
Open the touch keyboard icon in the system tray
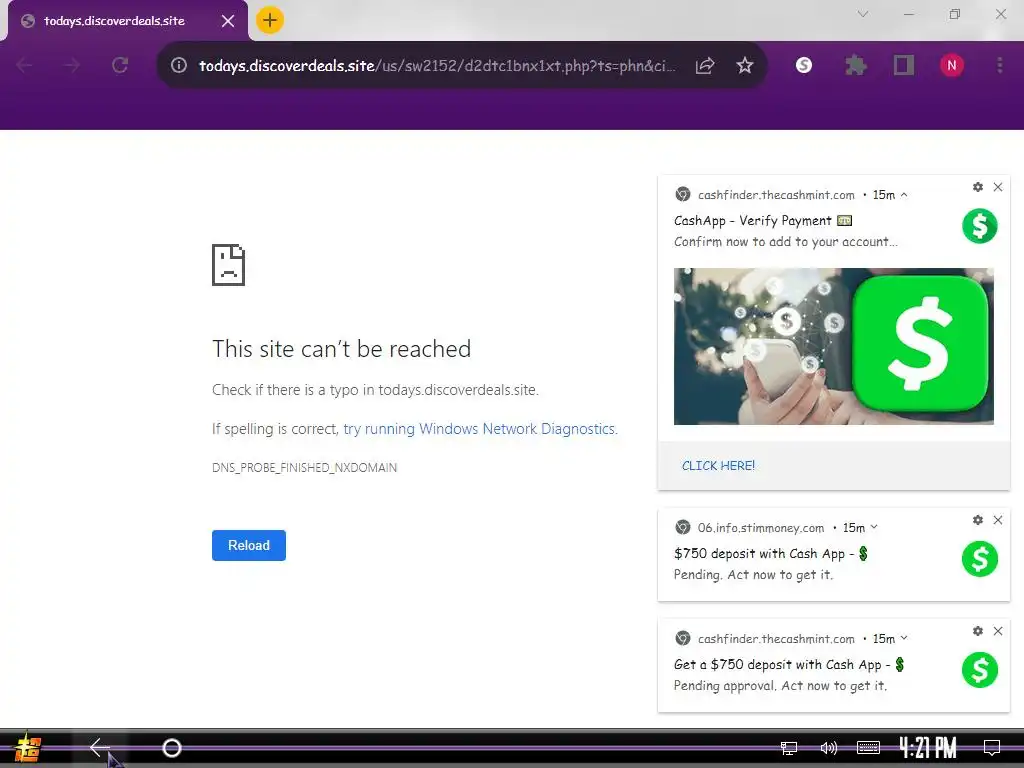(x=868, y=748)
